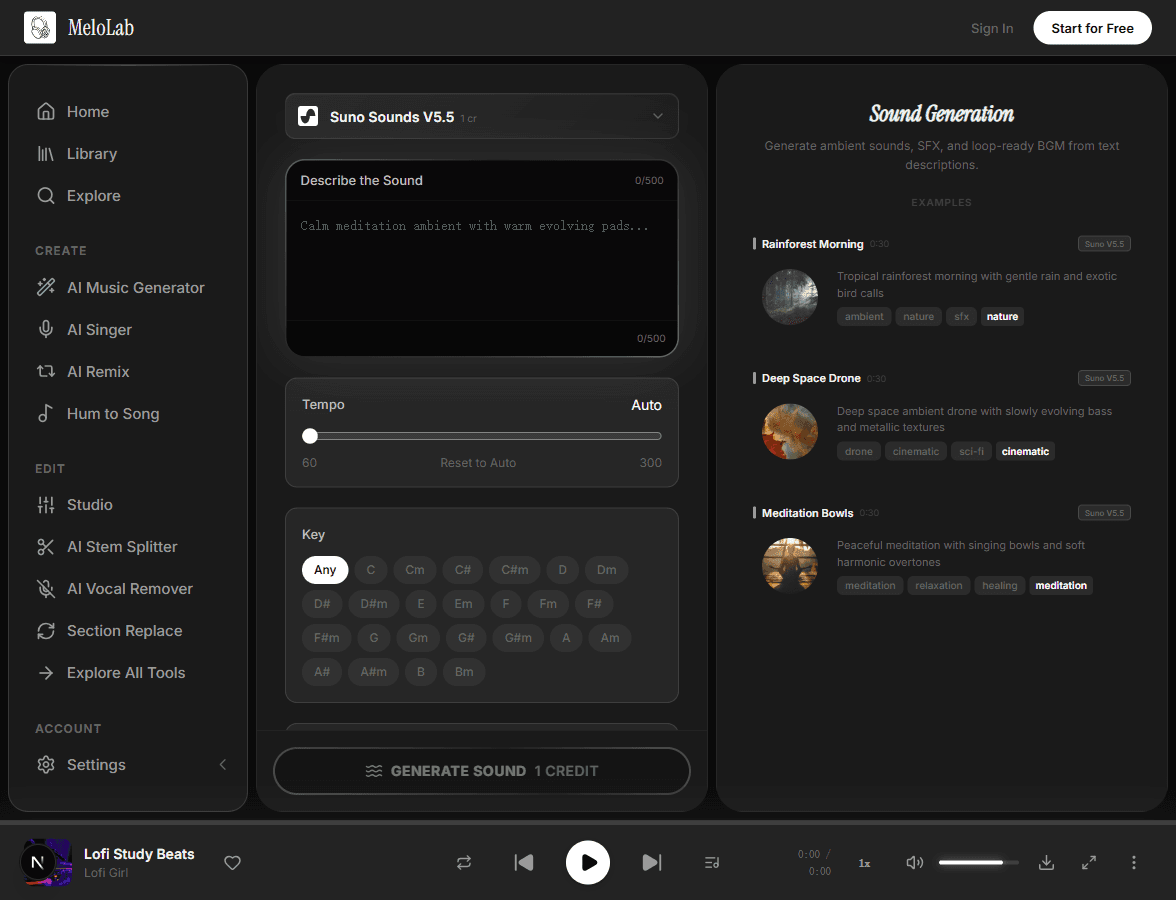
Task: Select key F#
Action: point(594,604)
